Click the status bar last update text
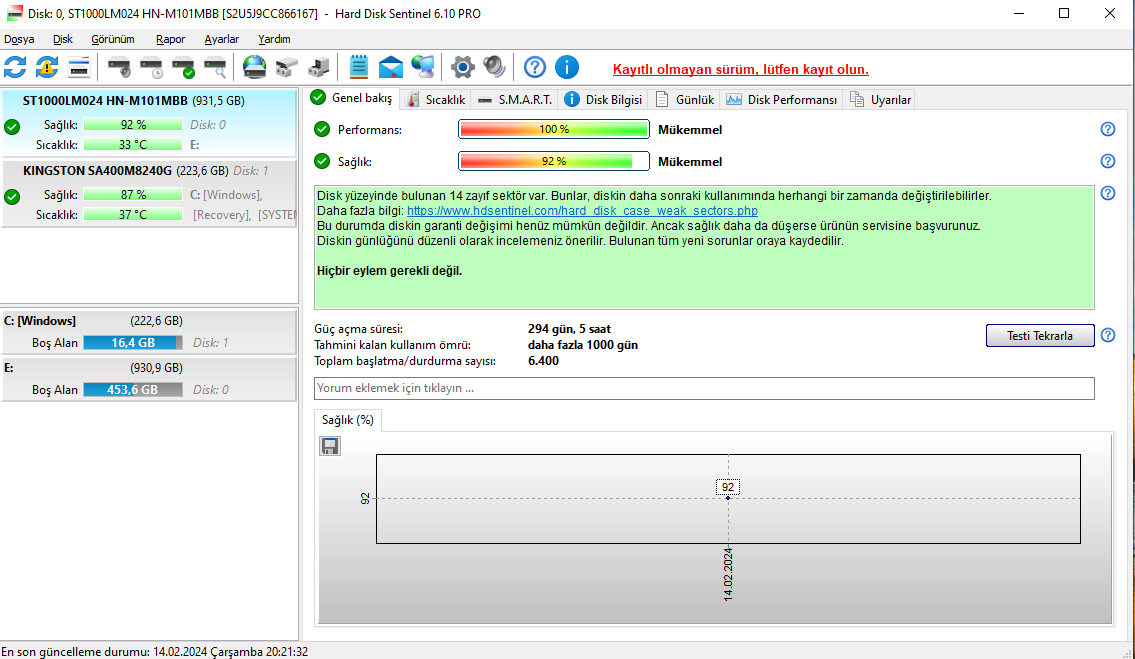This screenshot has height=659, width=1135. tap(155, 652)
